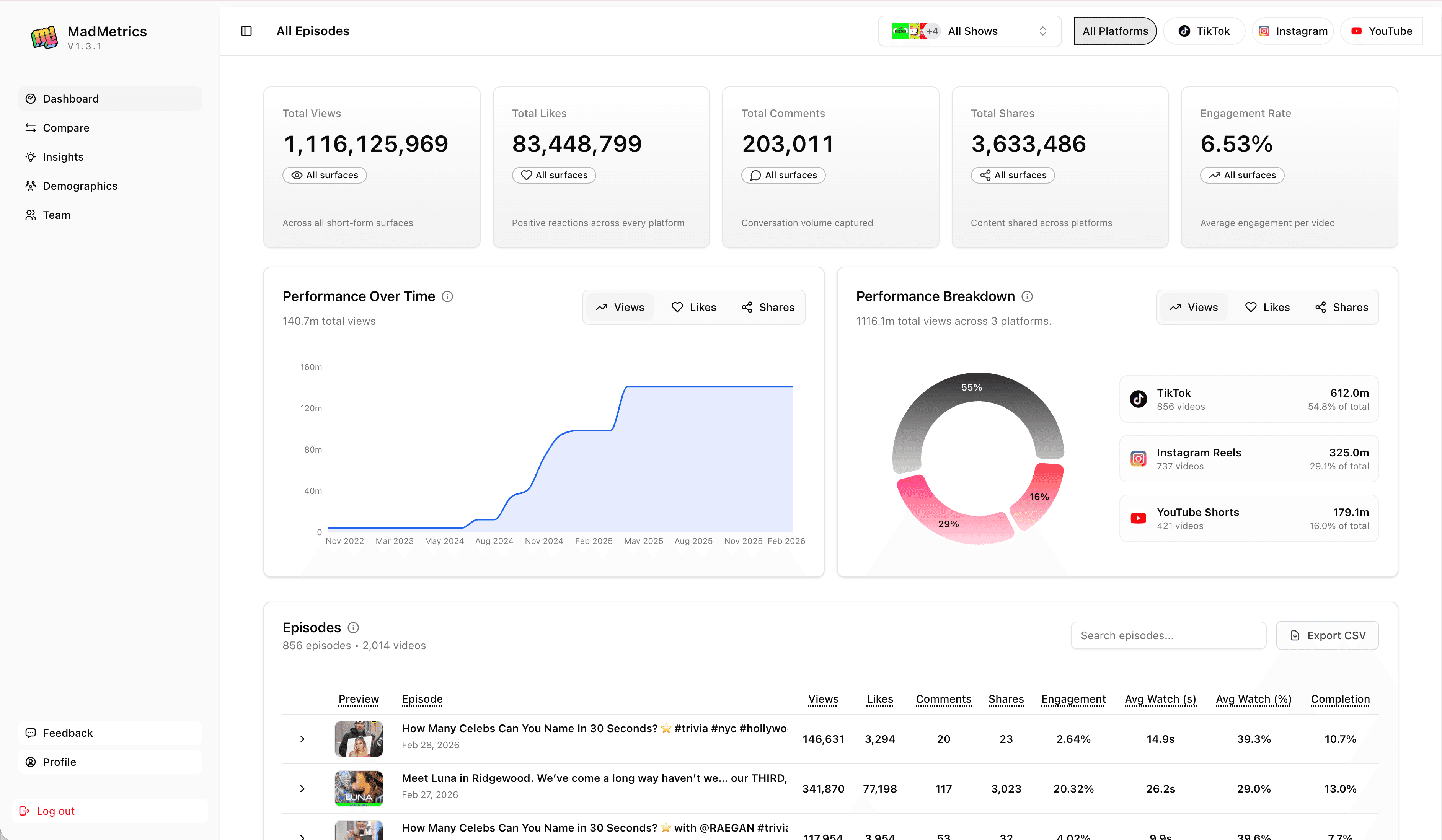The width and height of the screenshot is (1442, 840).
Task: Click the episode search field
Action: pos(1168,635)
